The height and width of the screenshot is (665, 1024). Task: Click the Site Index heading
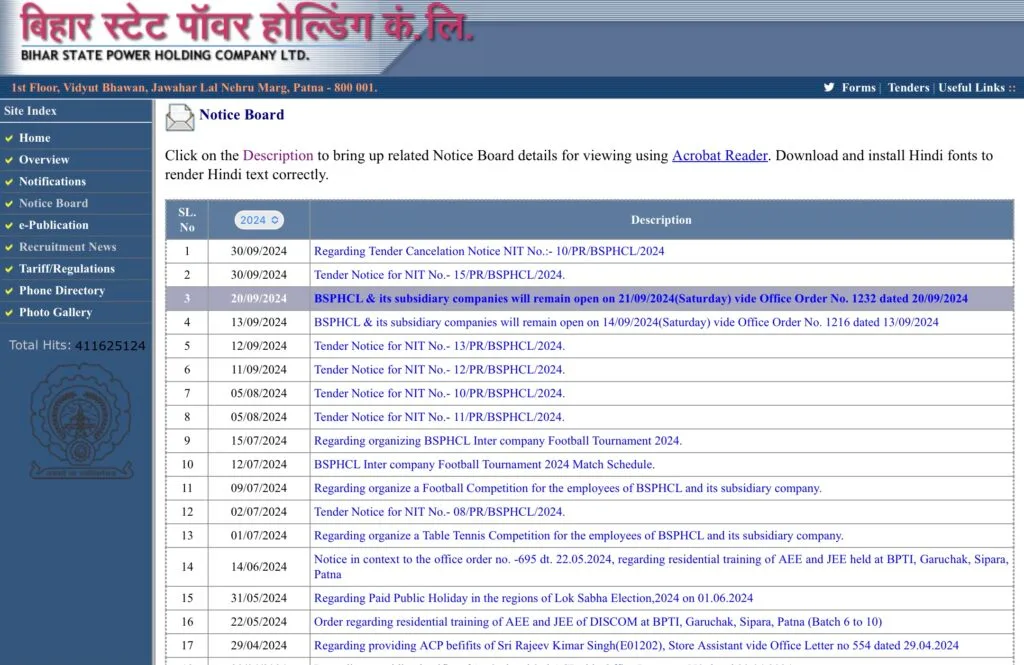[30, 111]
